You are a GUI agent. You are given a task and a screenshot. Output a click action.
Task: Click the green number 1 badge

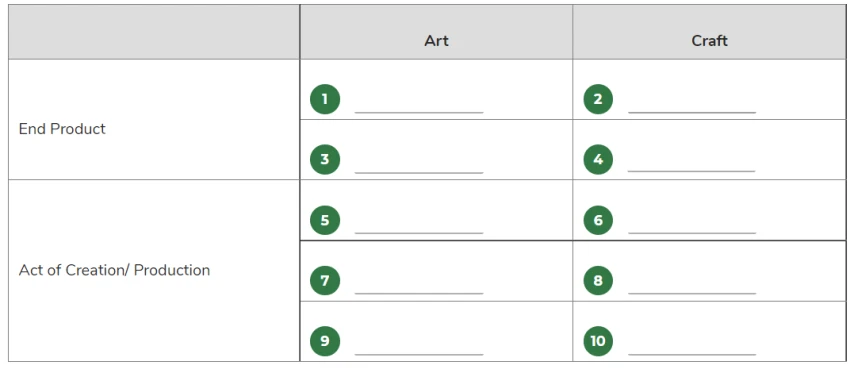325,99
